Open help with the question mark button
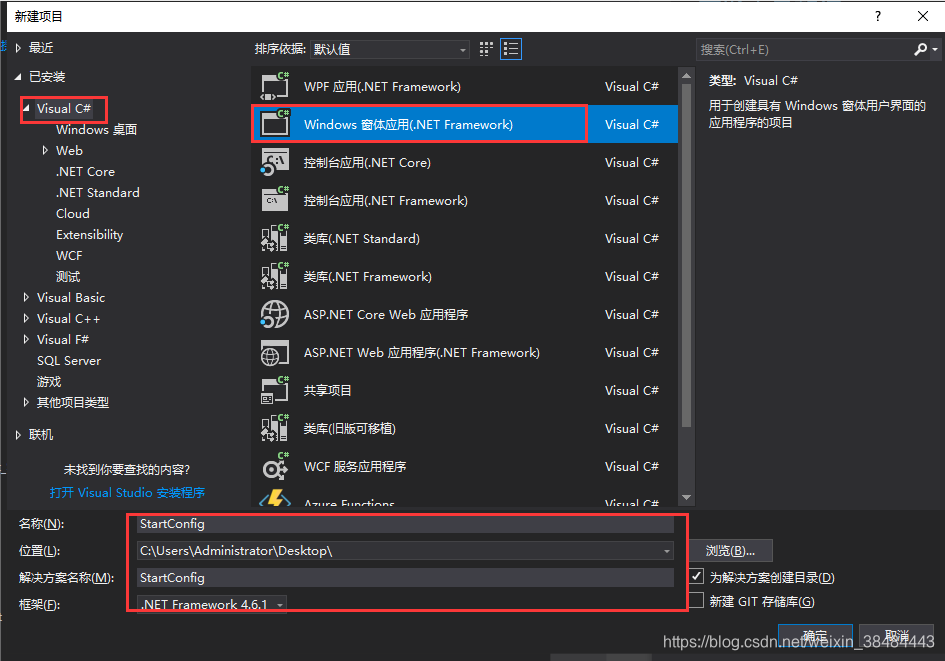945x661 pixels. point(878,16)
